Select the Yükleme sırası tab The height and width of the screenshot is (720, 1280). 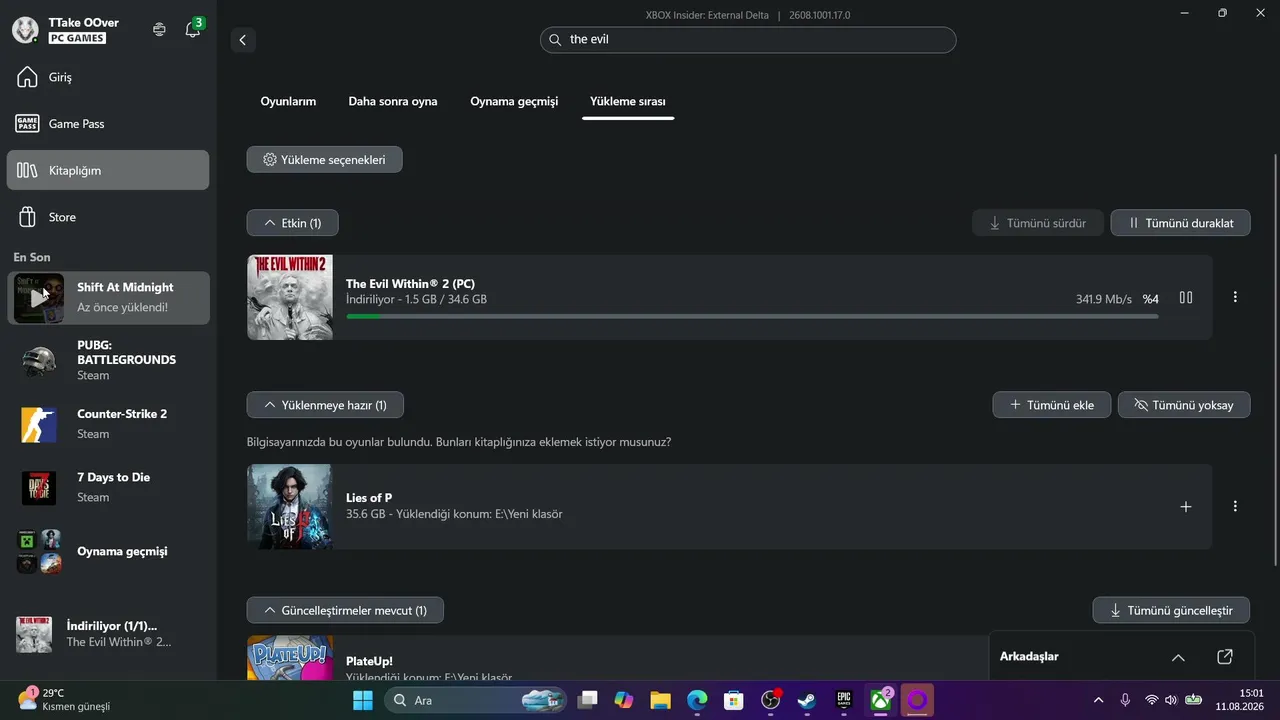click(x=628, y=101)
